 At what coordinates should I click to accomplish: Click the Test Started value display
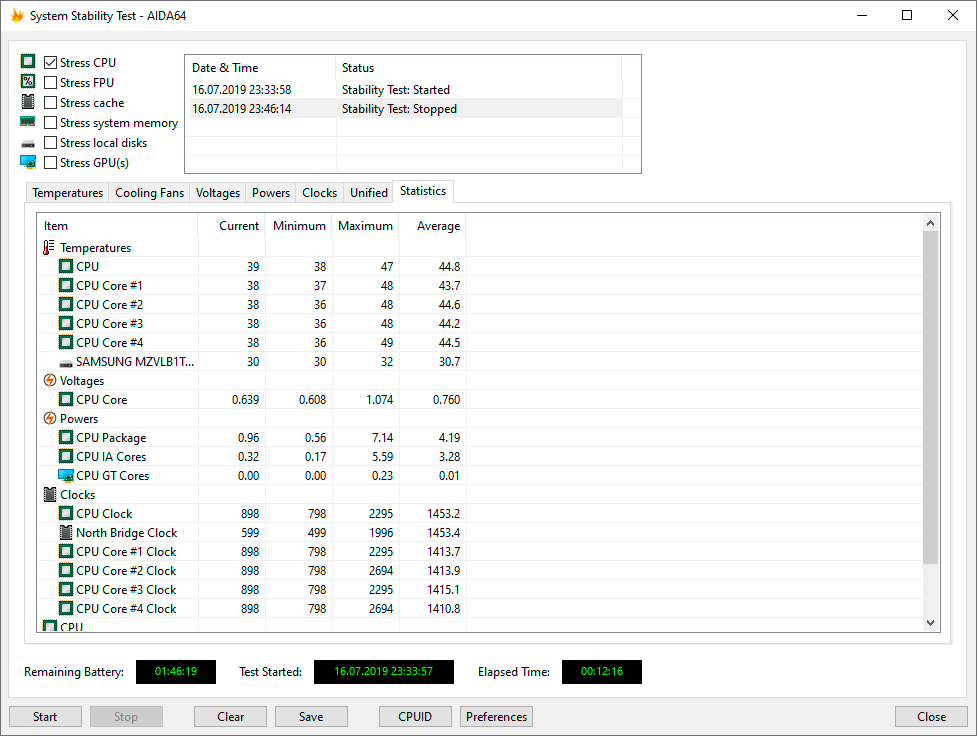pos(384,672)
